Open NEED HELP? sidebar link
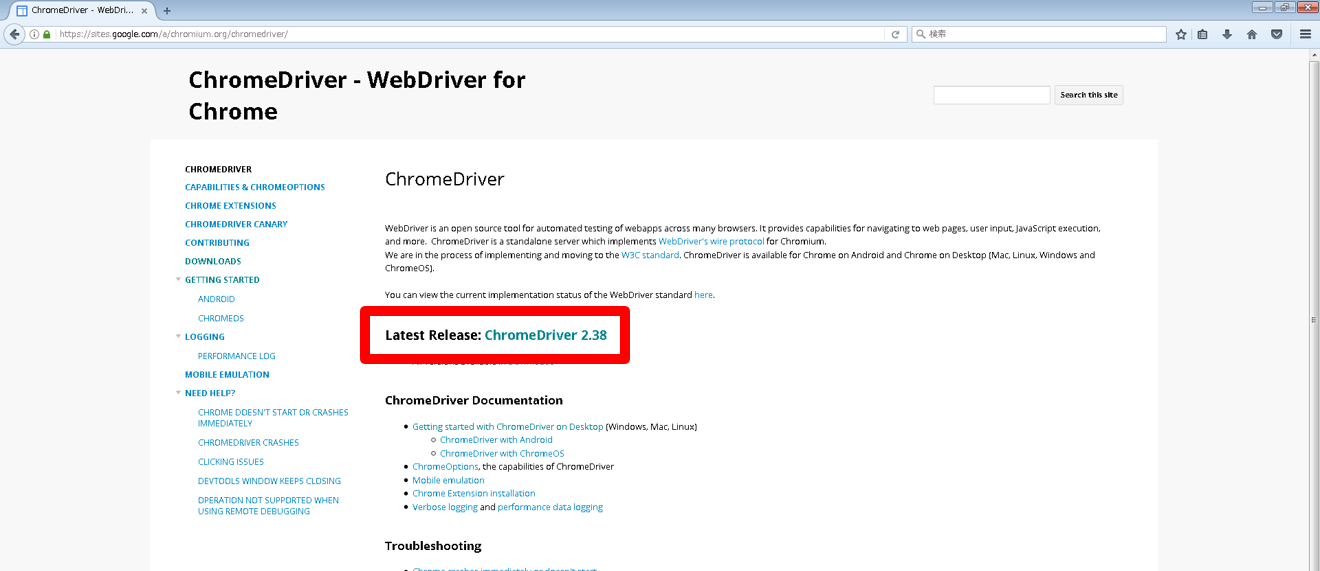 [x=210, y=393]
